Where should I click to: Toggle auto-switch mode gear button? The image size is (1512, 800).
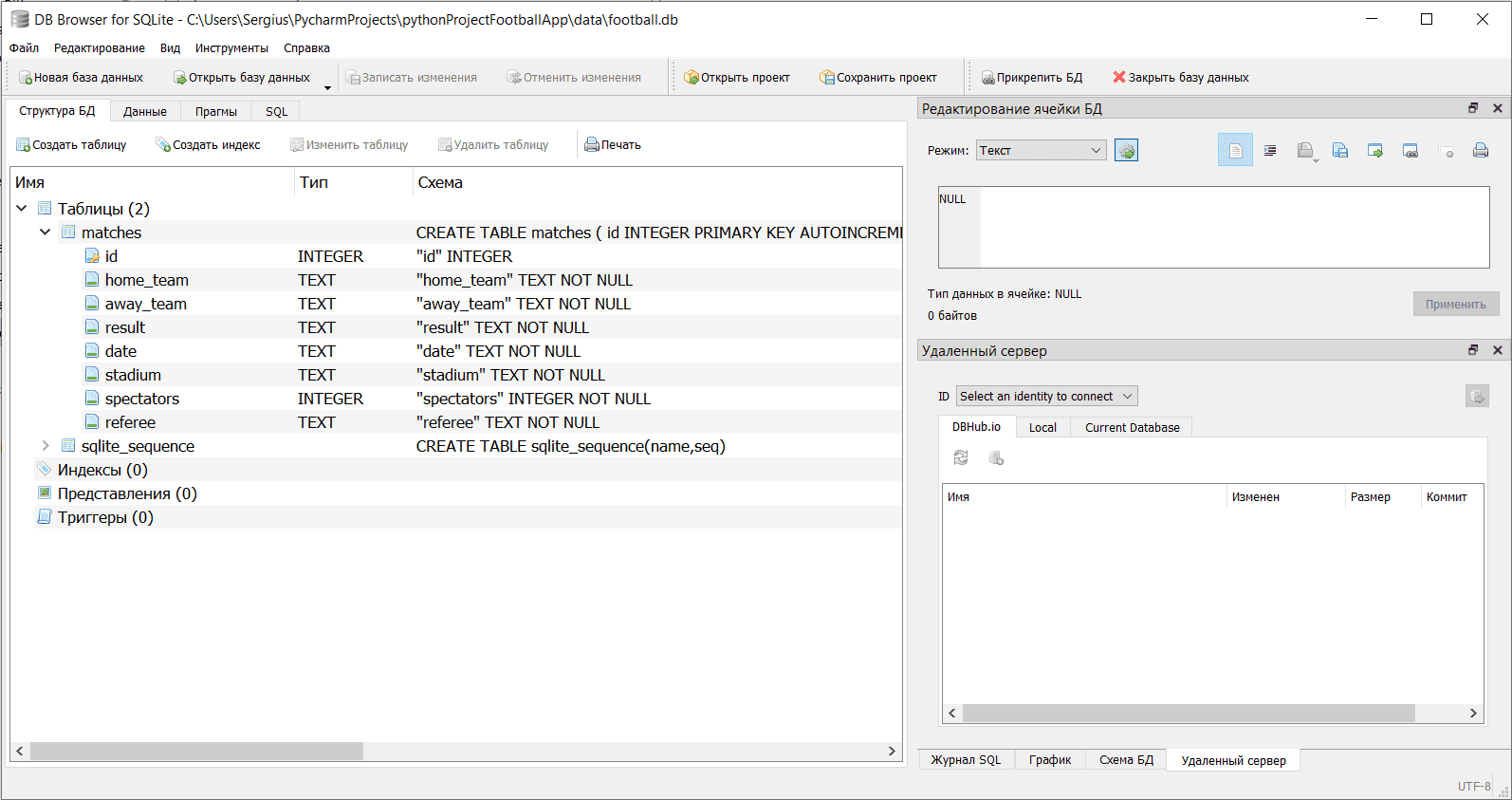[x=1126, y=150]
